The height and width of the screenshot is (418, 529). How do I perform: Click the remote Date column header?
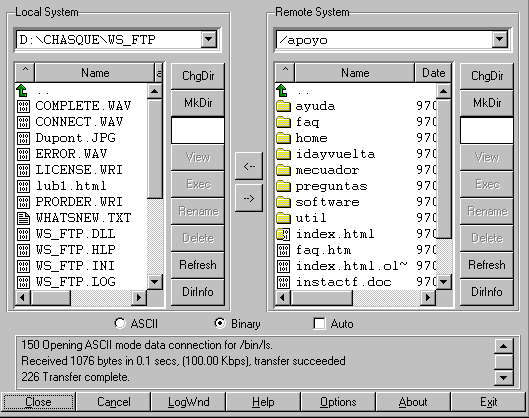pyautogui.click(x=433, y=72)
